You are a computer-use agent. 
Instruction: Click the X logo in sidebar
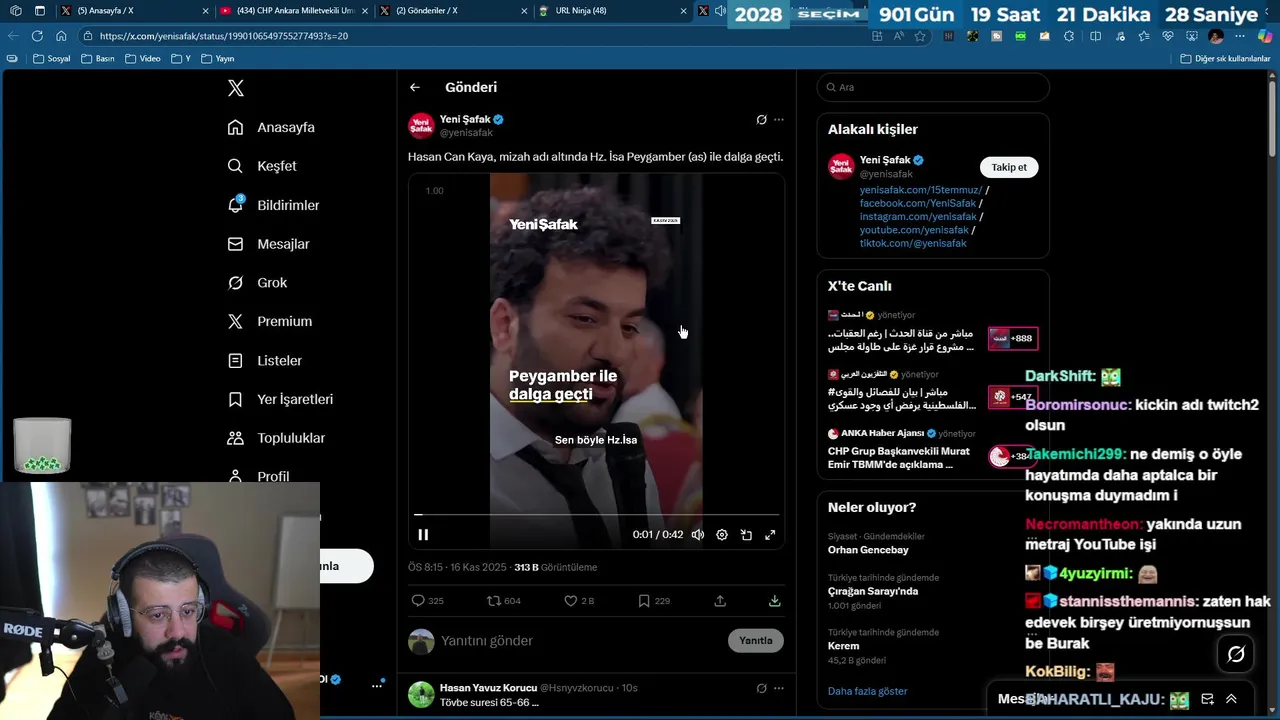[x=236, y=88]
